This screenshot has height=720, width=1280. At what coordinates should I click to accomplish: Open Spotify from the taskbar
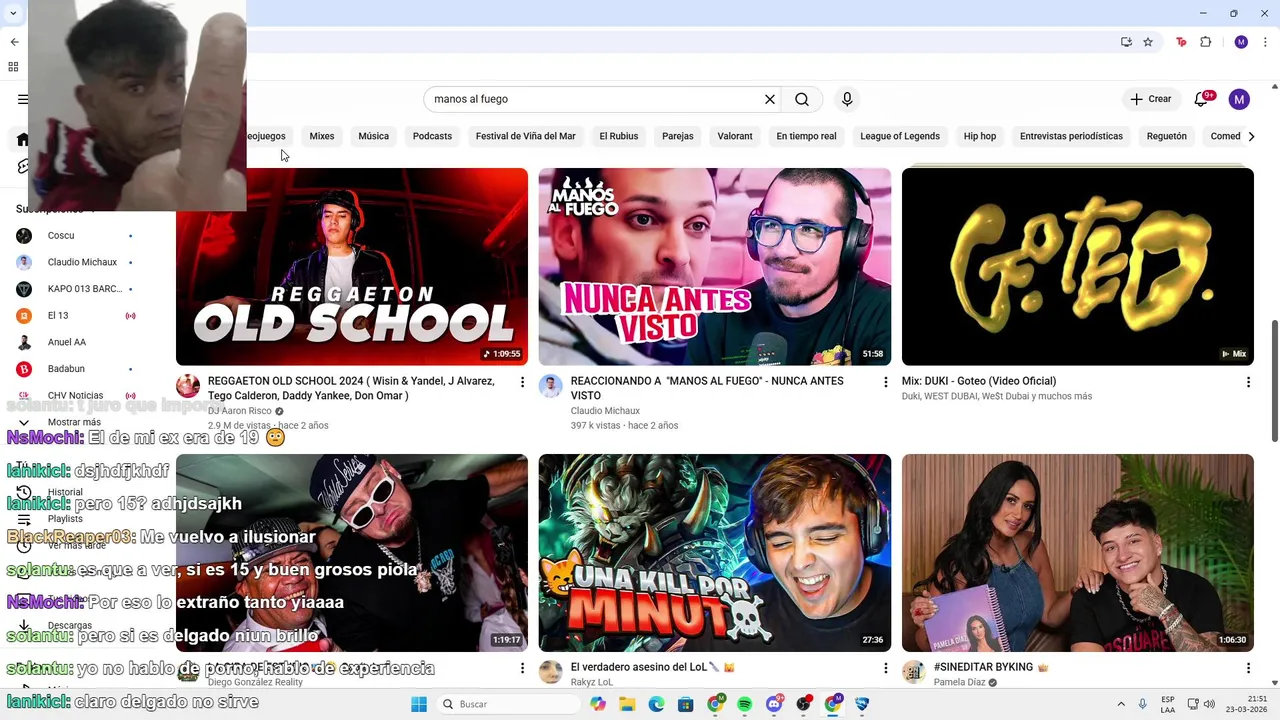pos(744,704)
